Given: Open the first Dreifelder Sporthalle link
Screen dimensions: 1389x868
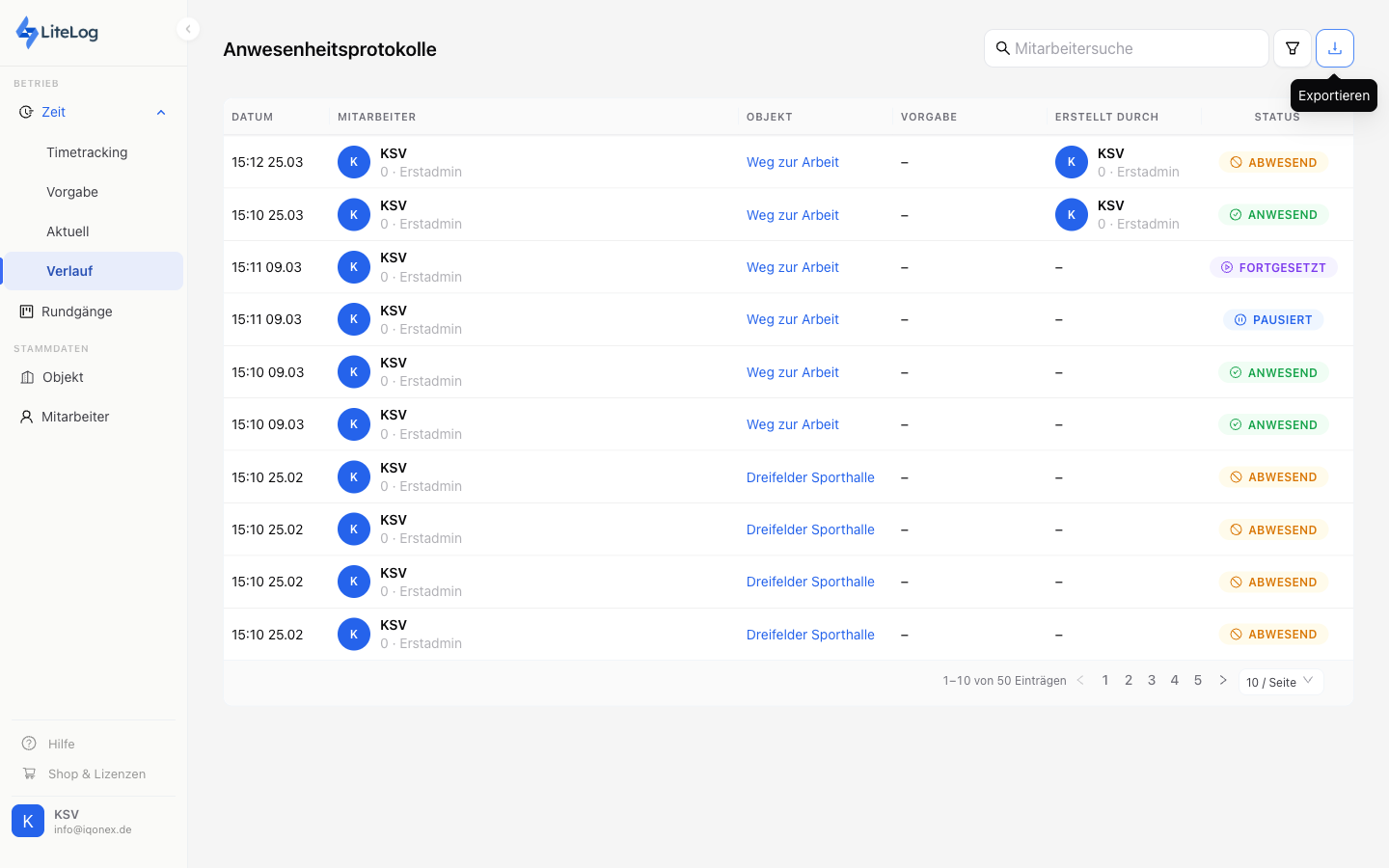Looking at the screenshot, I should tap(810, 477).
